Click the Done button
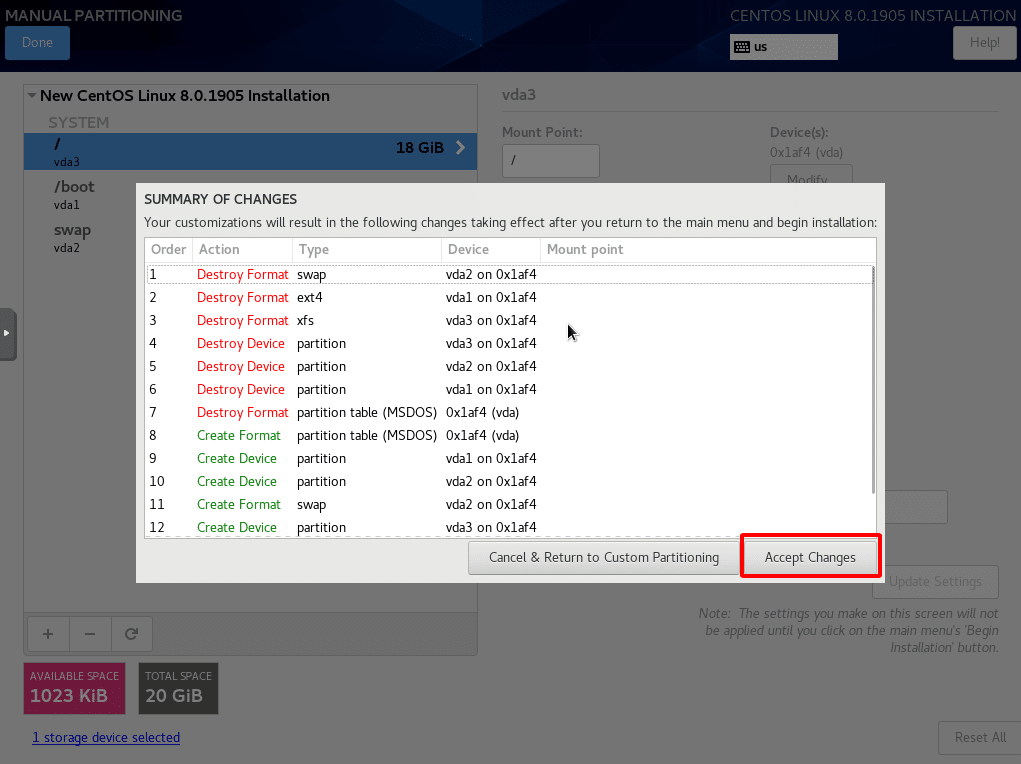1021x764 pixels. [37, 43]
